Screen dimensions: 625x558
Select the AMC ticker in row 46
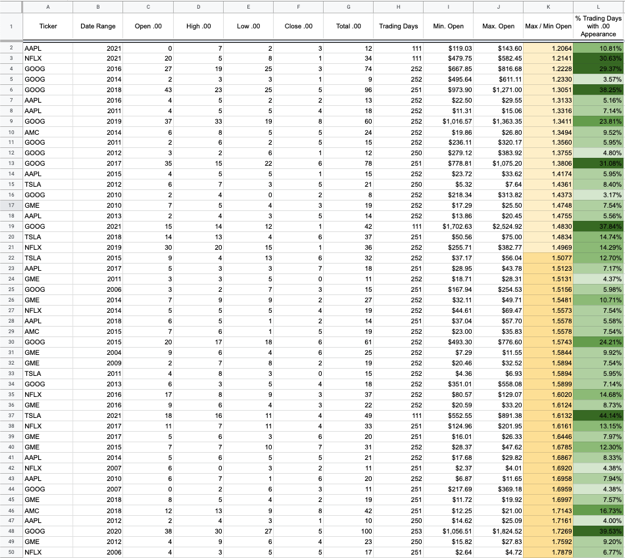click(x=48, y=511)
